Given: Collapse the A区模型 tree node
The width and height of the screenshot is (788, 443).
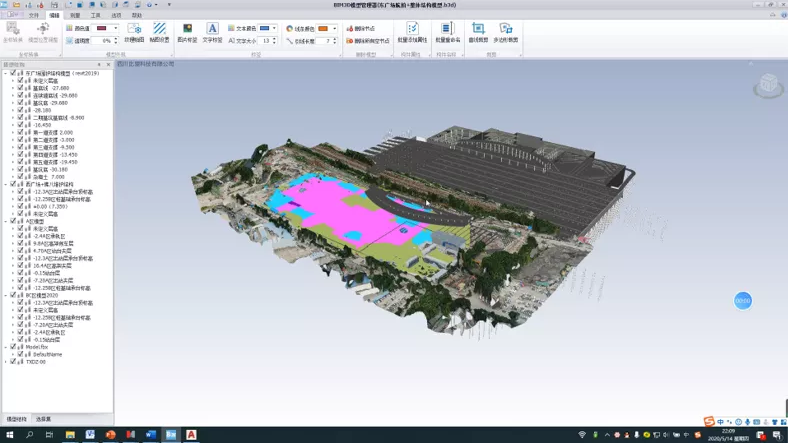Looking at the screenshot, I should click(x=6, y=221).
